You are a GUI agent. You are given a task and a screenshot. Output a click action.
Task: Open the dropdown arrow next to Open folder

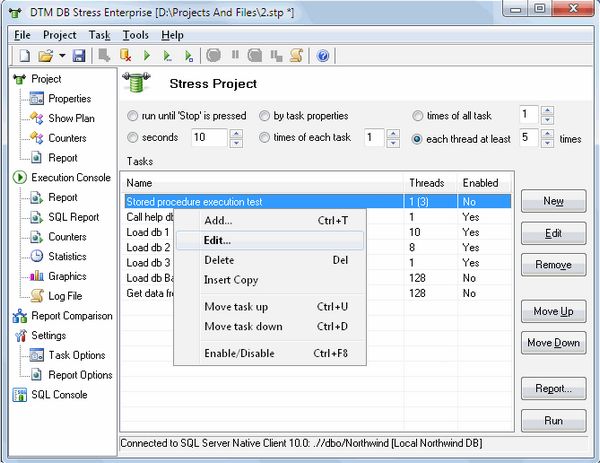click(x=62, y=56)
